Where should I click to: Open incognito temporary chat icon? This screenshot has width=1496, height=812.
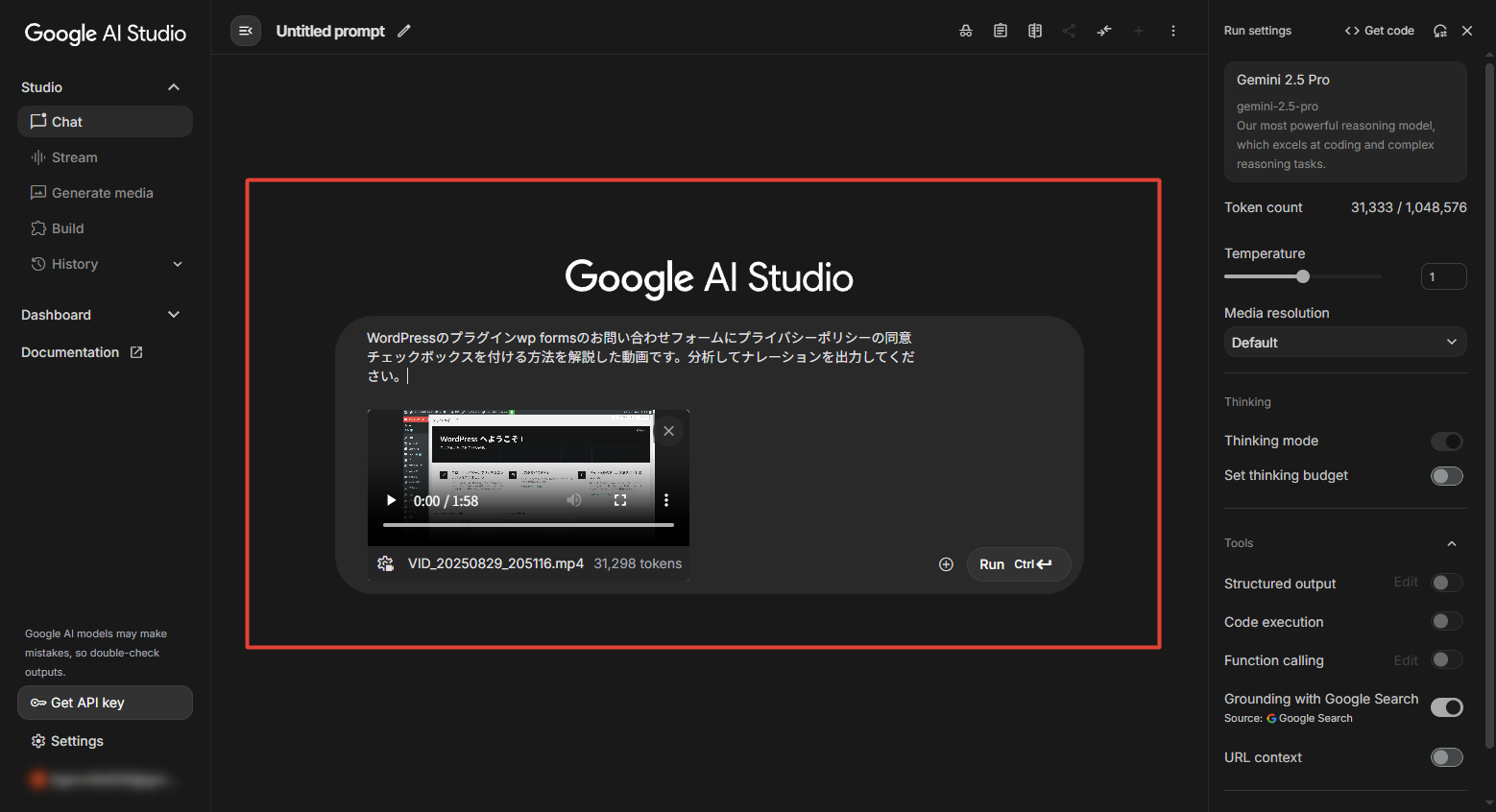[966, 31]
